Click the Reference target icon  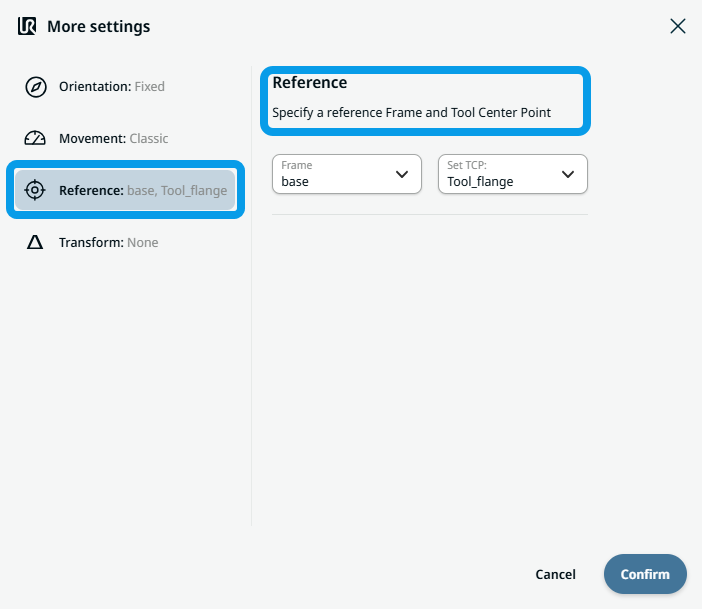35,190
